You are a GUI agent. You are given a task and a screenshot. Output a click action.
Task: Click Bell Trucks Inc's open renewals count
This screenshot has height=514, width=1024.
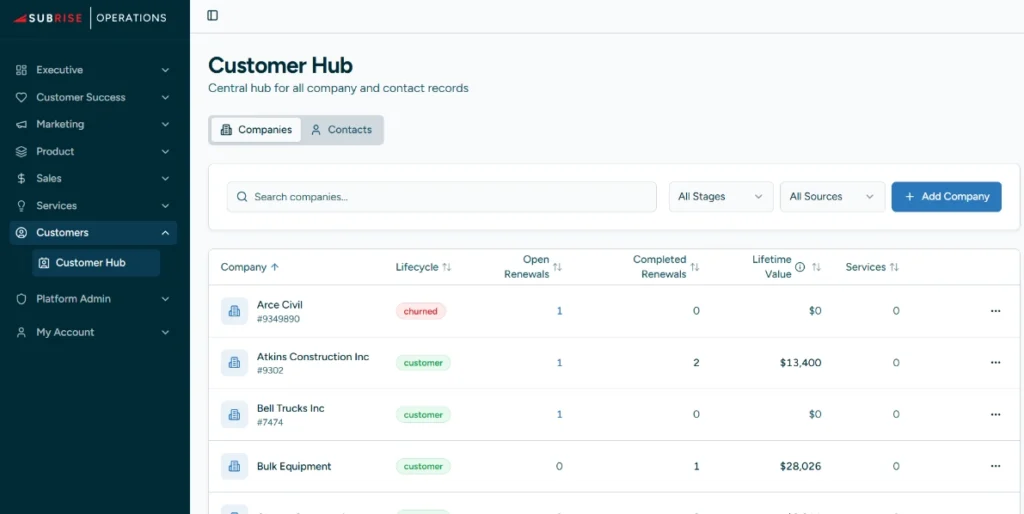(x=559, y=414)
